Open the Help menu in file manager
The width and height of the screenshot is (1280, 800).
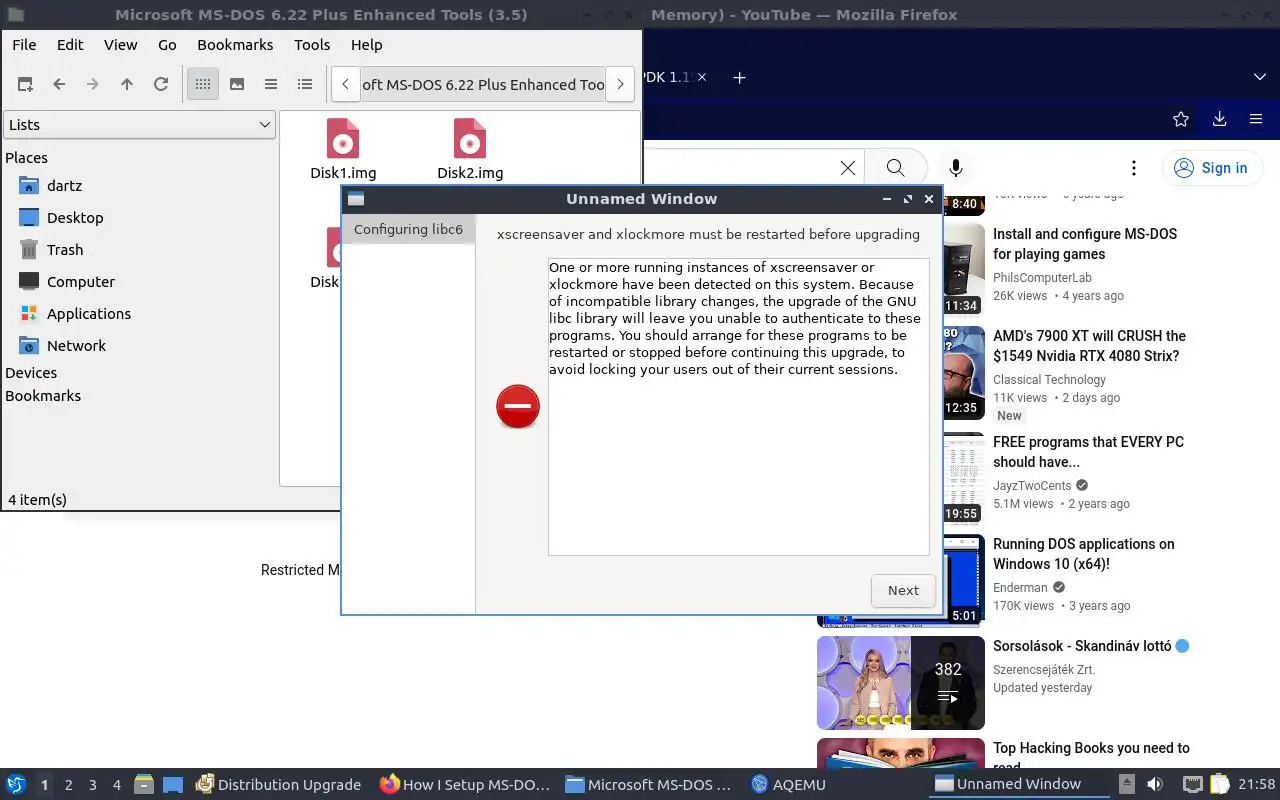click(366, 45)
